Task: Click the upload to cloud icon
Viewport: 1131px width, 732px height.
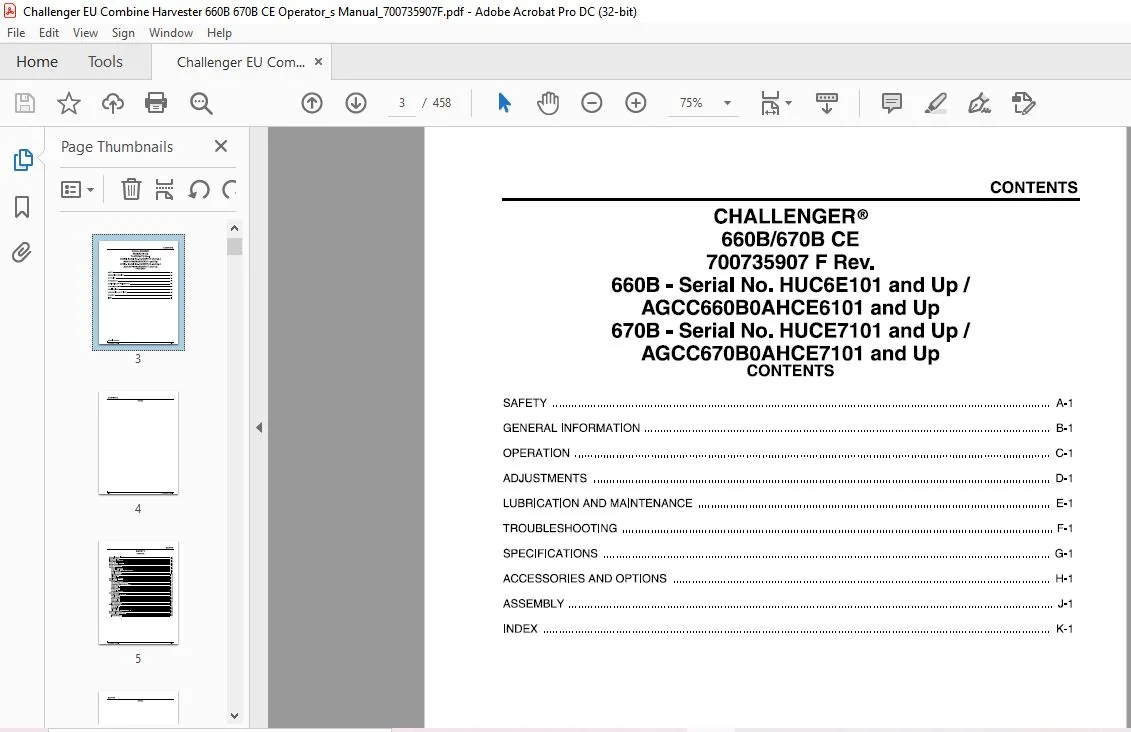Action: (x=113, y=103)
